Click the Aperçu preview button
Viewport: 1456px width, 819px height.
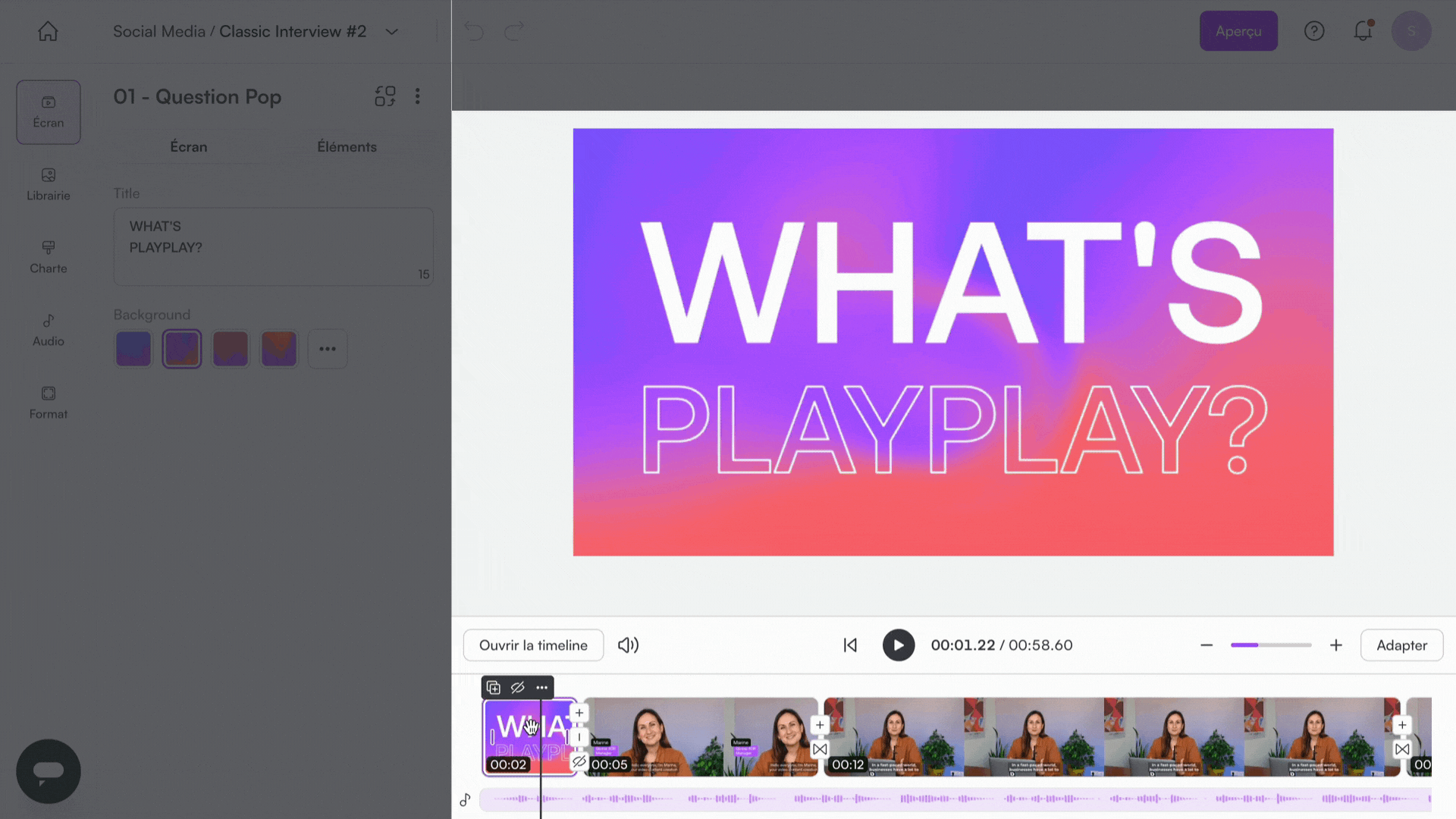tap(1238, 31)
